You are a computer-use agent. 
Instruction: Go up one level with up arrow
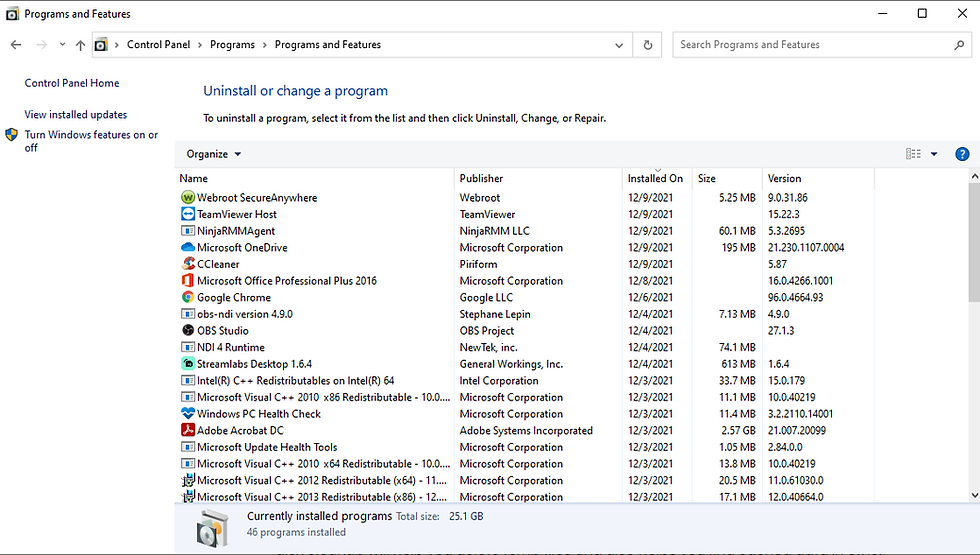80,45
